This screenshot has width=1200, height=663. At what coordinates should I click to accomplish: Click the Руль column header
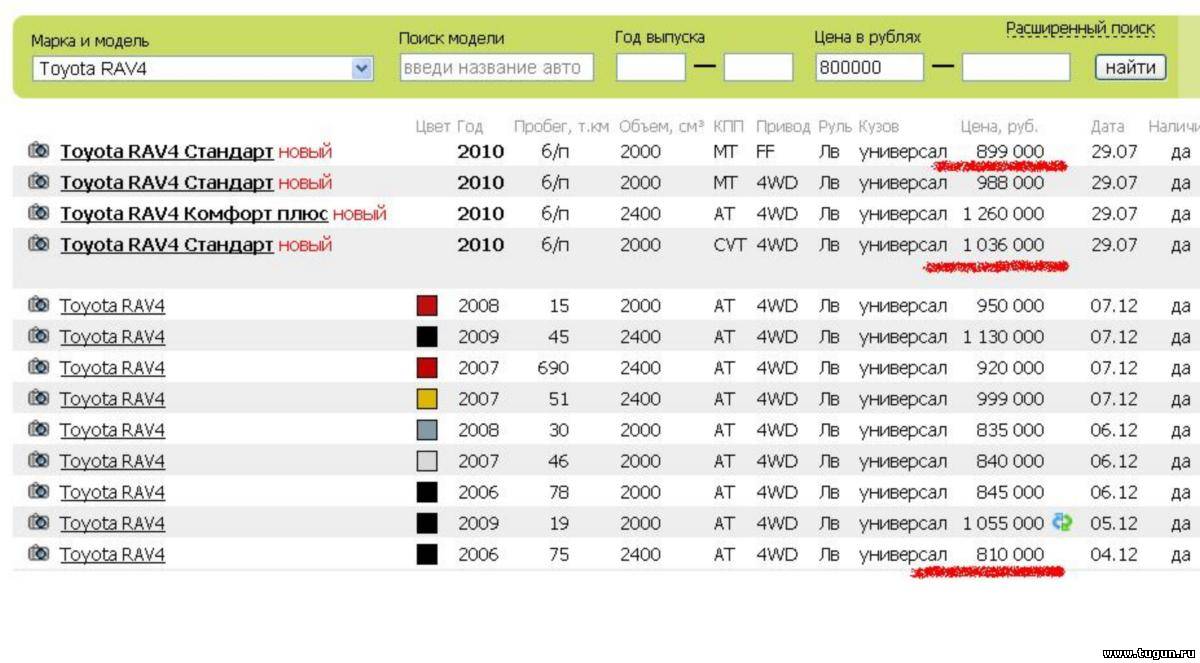(x=835, y=127)
